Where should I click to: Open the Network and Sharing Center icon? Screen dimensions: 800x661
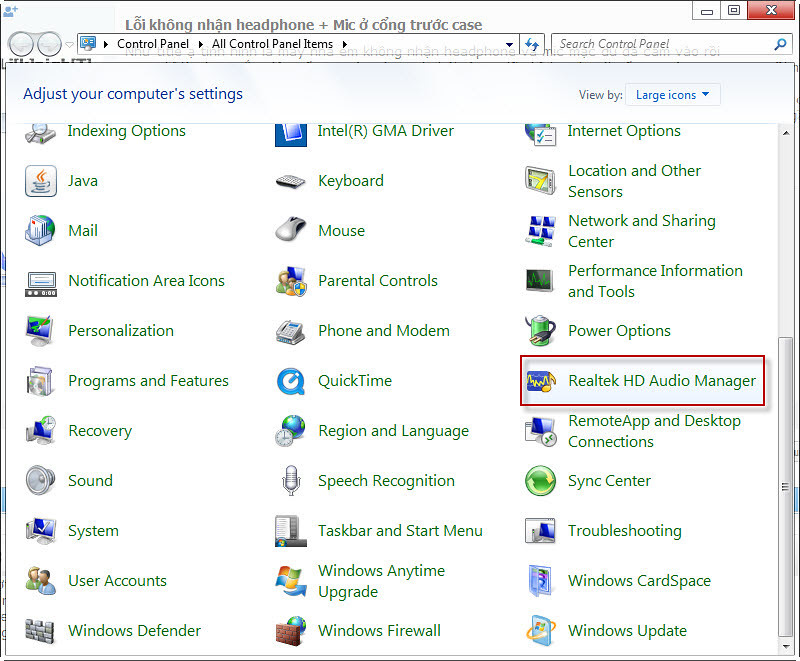[541, 231]
